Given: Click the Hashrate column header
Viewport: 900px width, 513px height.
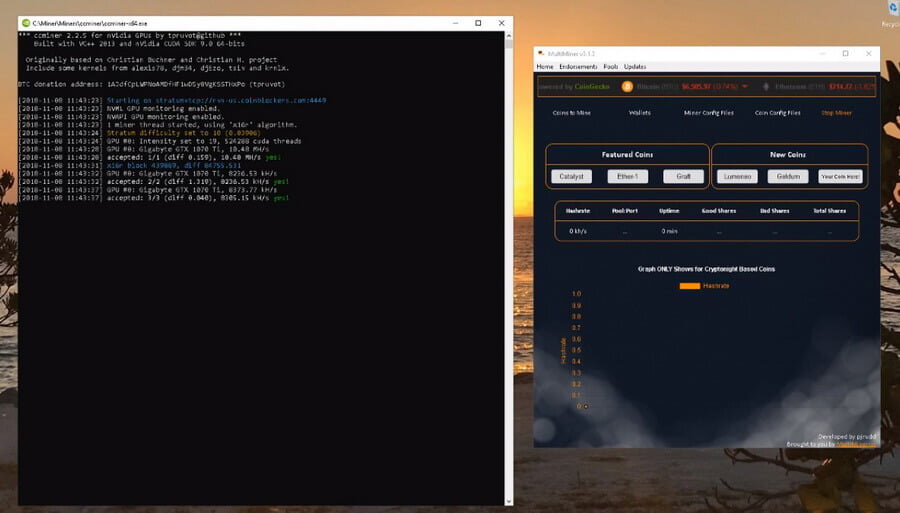Looking at the screenshot, I should [x=577, y=211].
